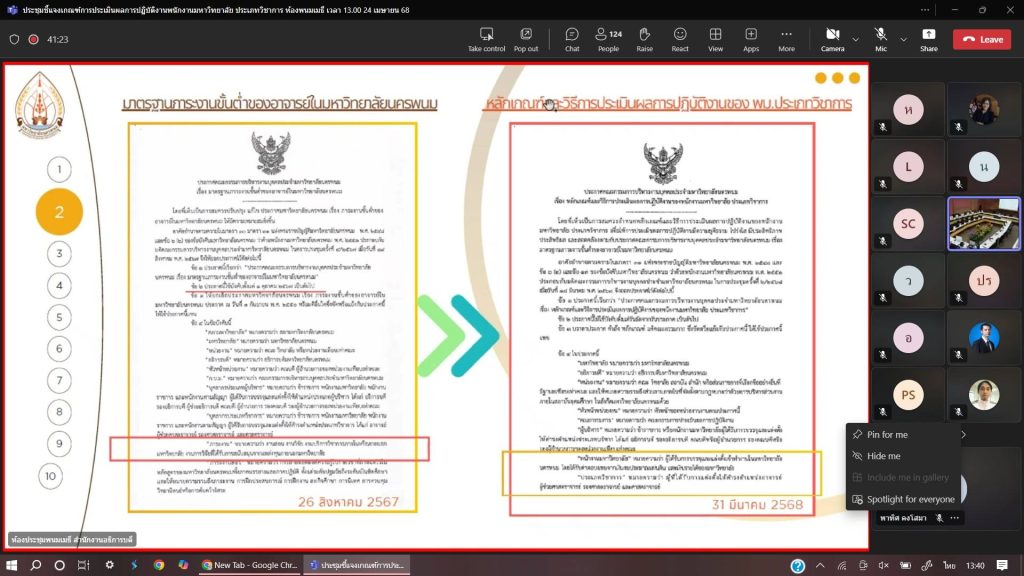Select Pin for me
Image resolution: width=1024 pixels, height=576 pixels.
[887, 434]
